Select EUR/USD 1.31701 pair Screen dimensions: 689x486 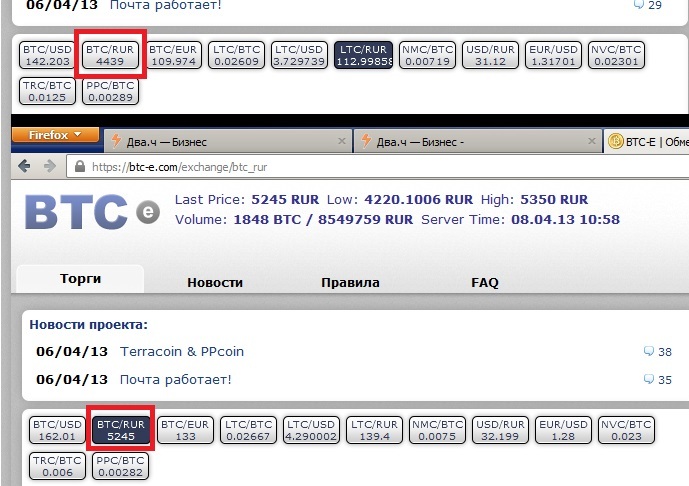coord(553,55)
